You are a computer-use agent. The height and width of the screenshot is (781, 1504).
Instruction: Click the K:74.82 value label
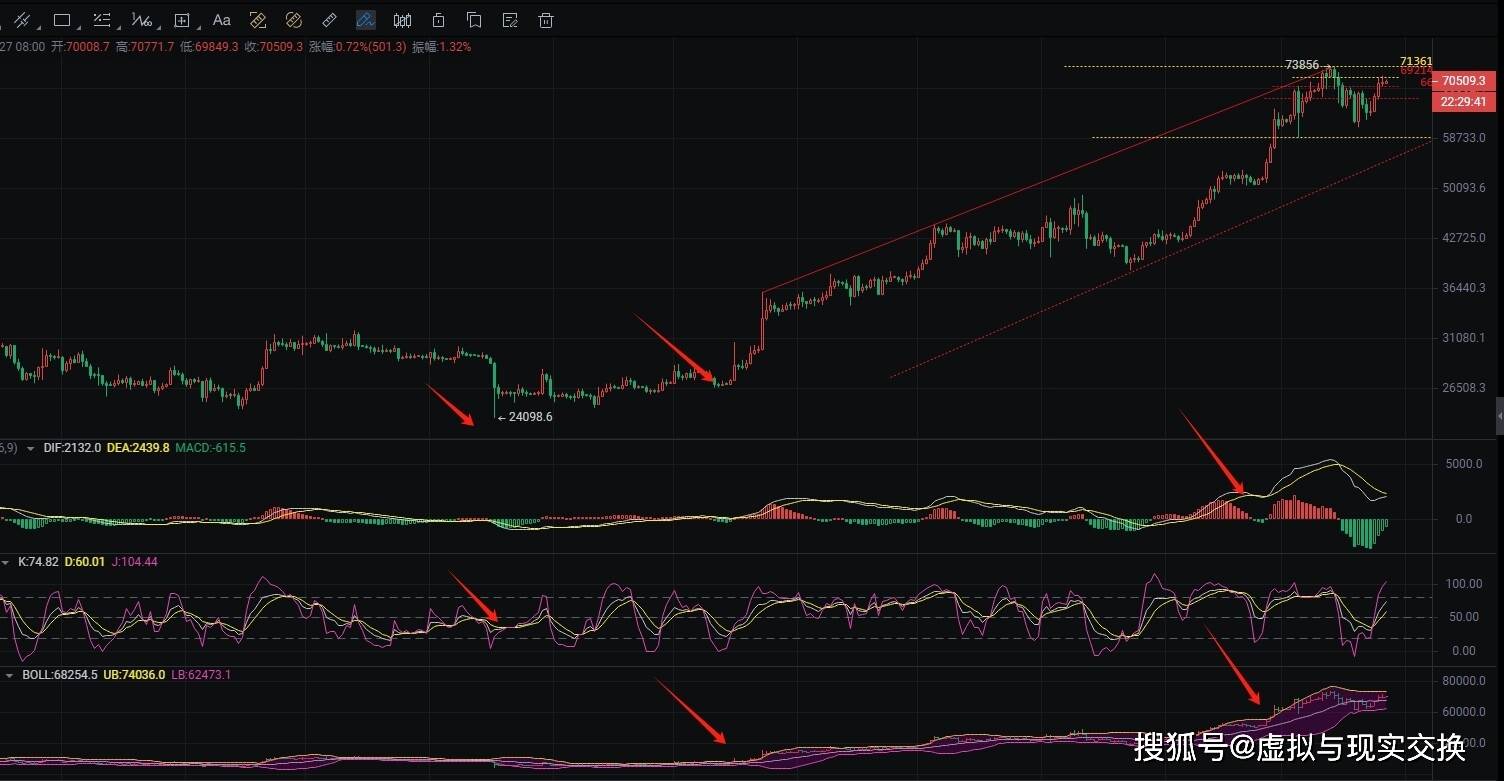[x=38, y=562]
